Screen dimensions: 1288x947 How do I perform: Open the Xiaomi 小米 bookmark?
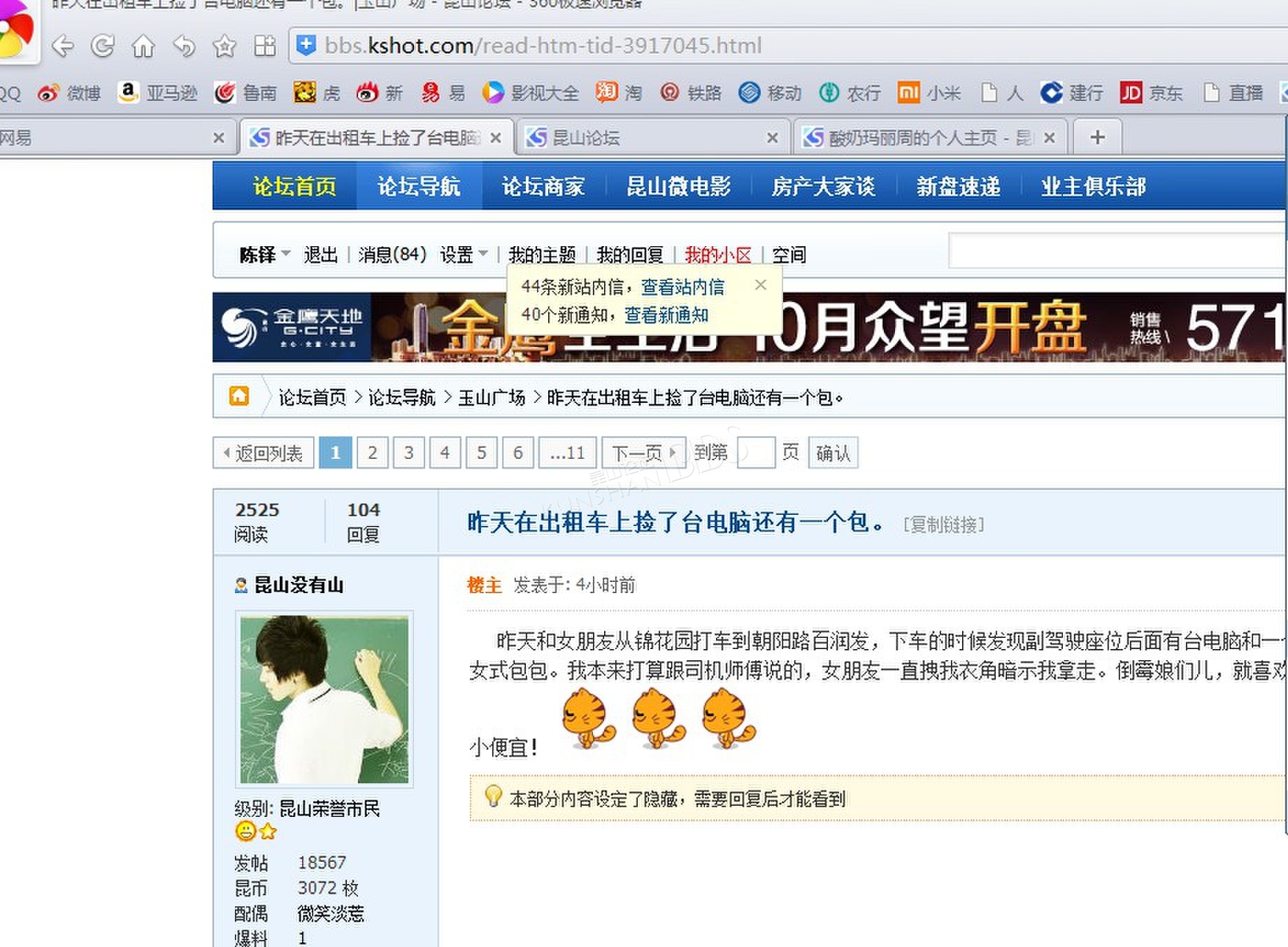click(x=929, y=92)
